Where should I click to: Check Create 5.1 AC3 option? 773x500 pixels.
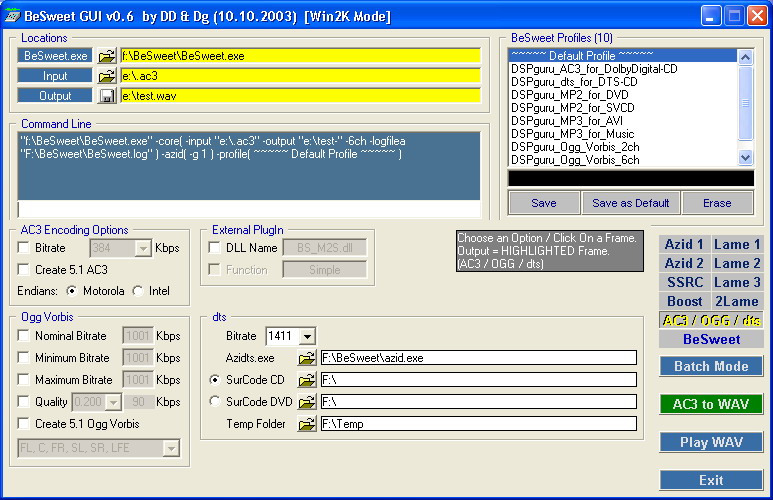[x=23, y=269]
